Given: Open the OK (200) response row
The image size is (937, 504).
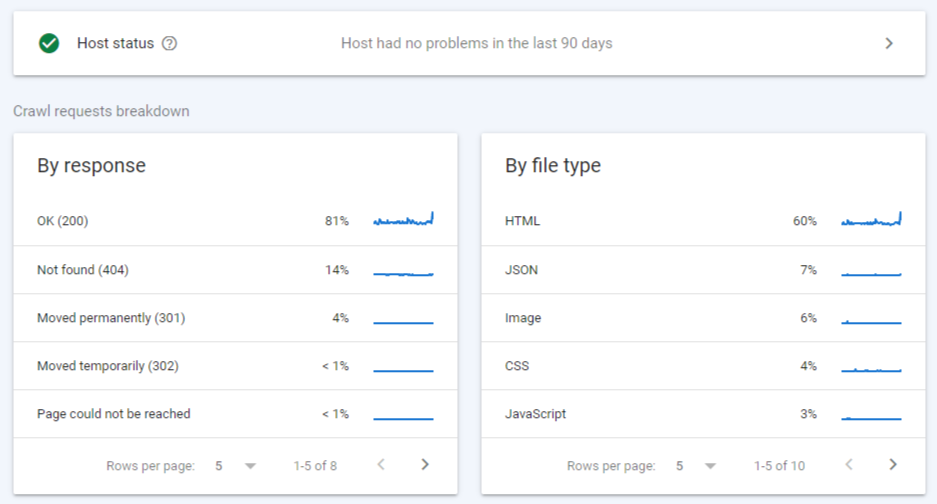Looking at the screenshot, I should pos(63,221).
